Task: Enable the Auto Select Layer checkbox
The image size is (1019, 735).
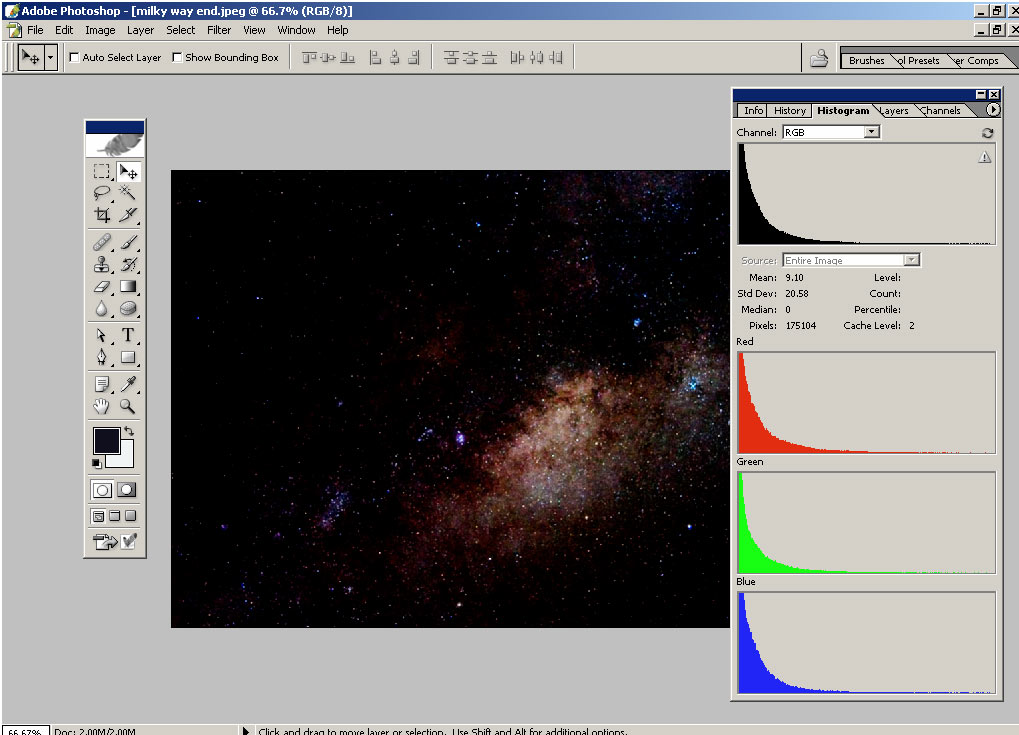Action: [x=74, y=58]
